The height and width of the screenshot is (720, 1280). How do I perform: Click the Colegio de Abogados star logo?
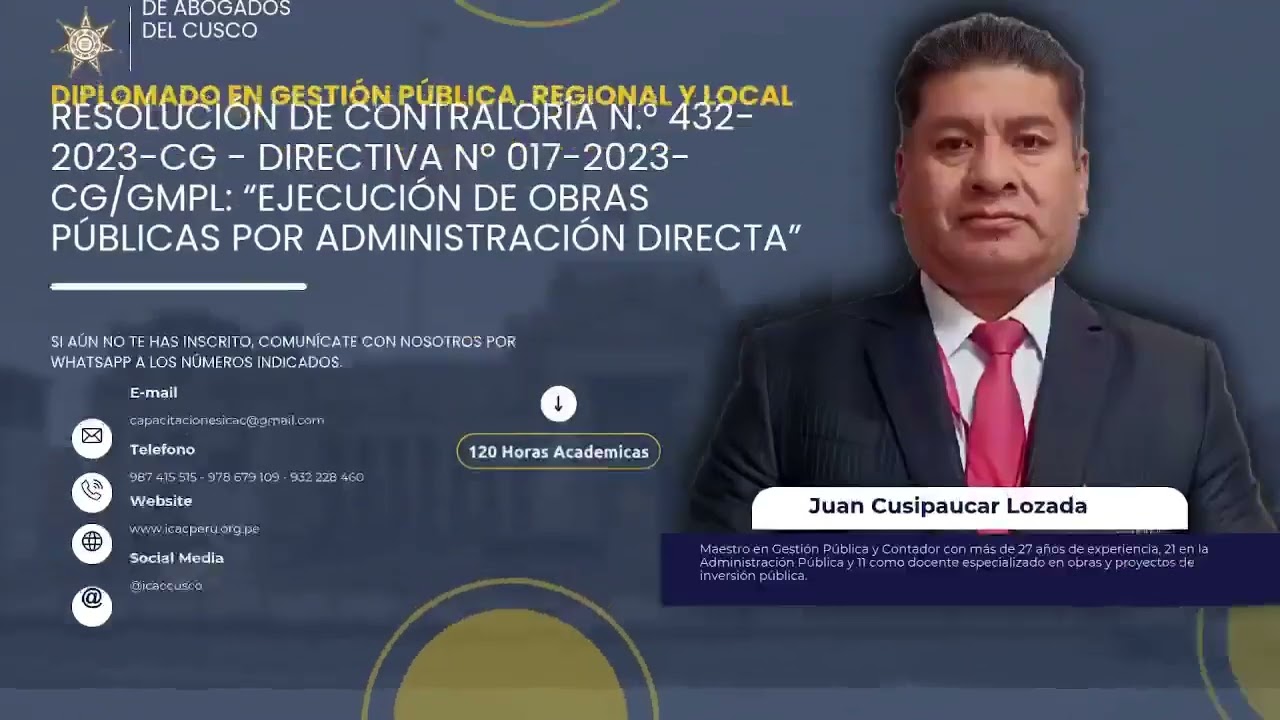click(84, 42)
